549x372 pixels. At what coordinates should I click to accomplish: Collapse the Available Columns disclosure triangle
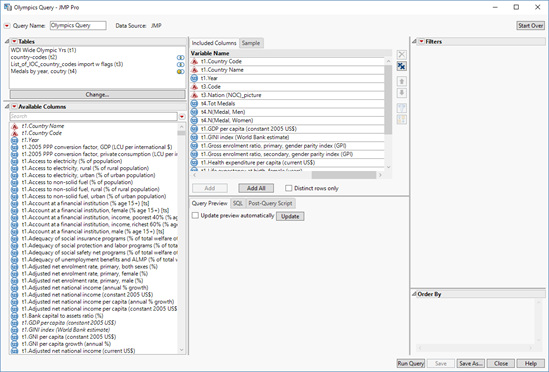point(7,107)
